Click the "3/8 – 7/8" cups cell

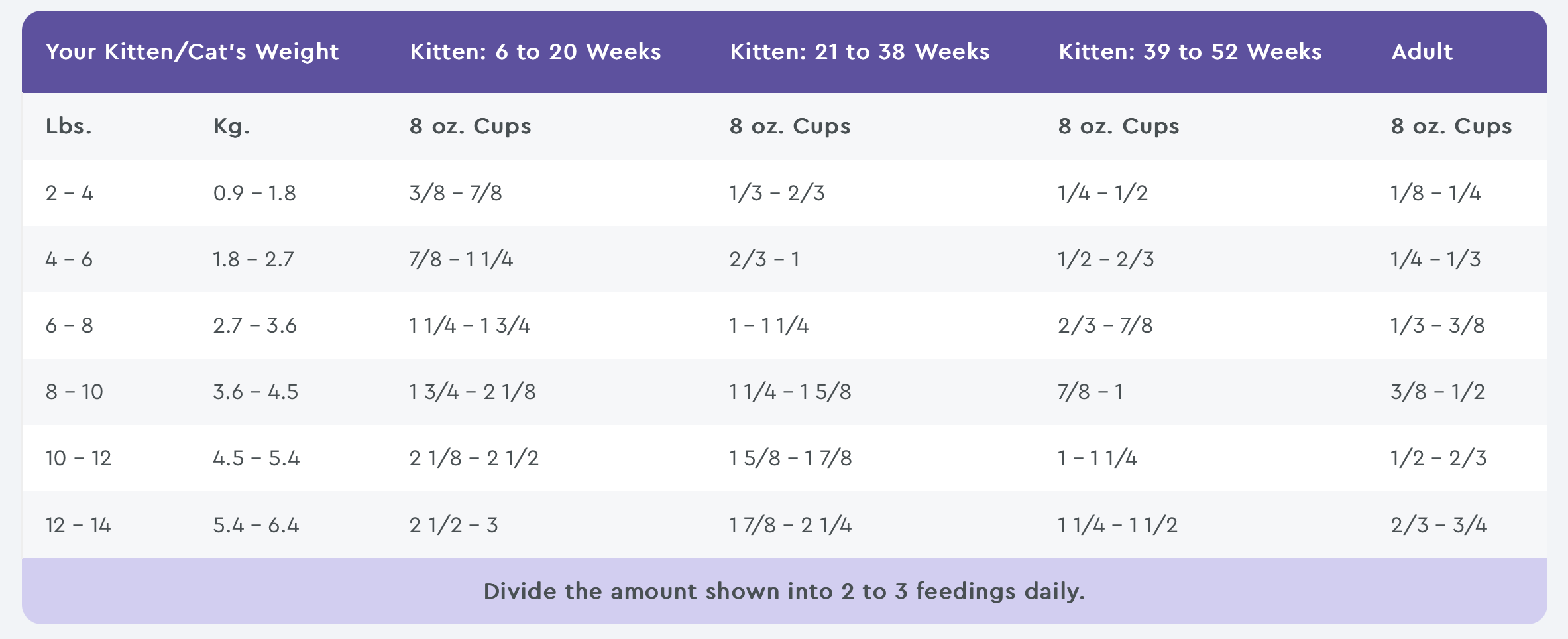455,193
